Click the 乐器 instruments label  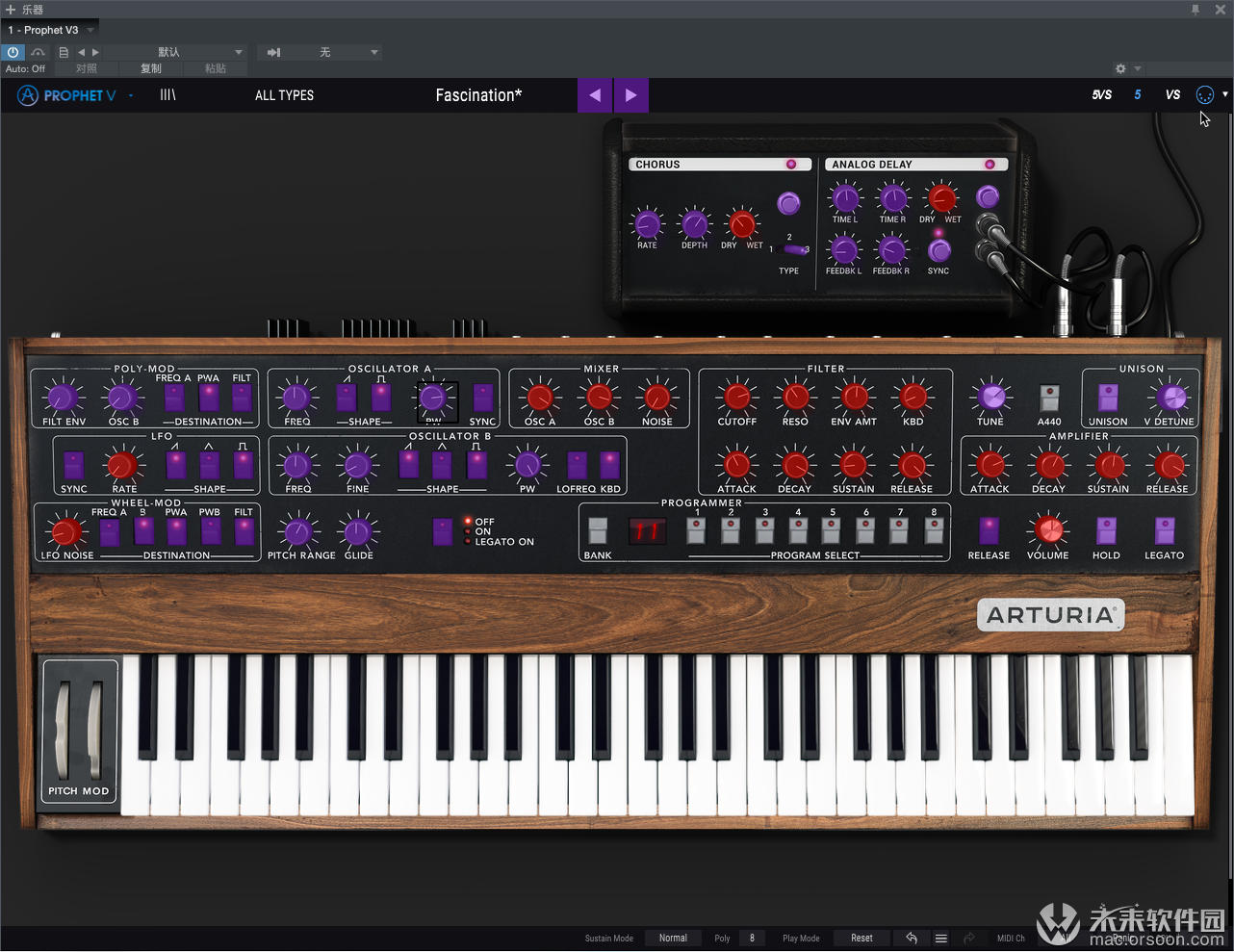[33, 10]
